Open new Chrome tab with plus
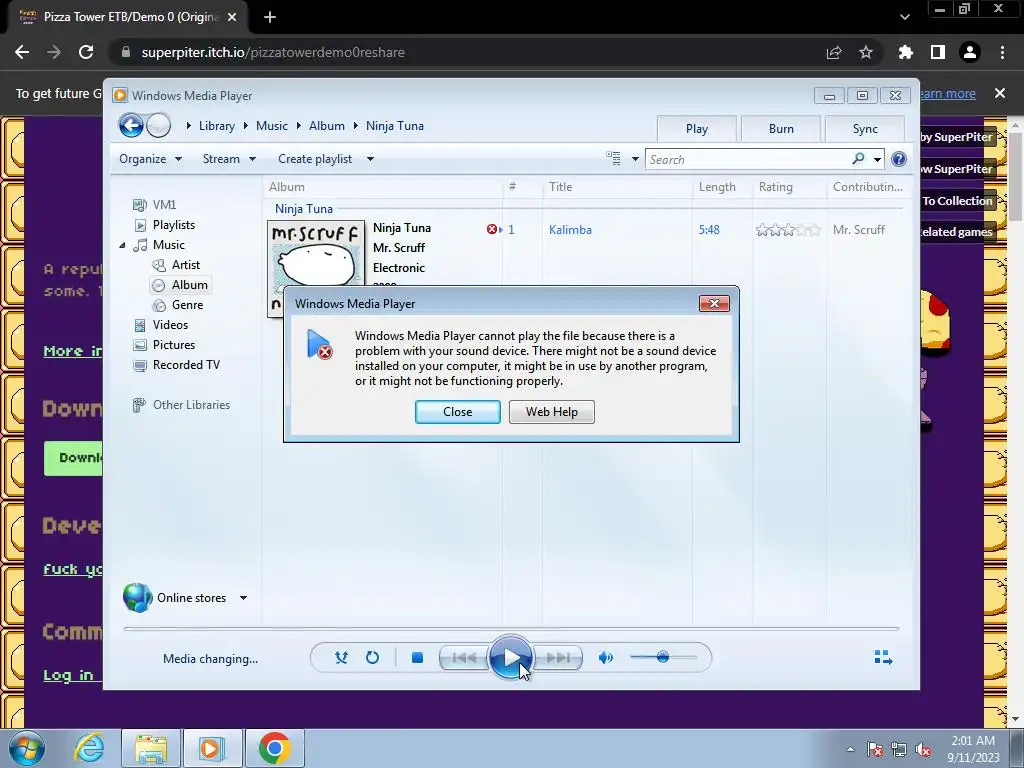Viewport: 1024px width, 768px height. coord(270,17)
